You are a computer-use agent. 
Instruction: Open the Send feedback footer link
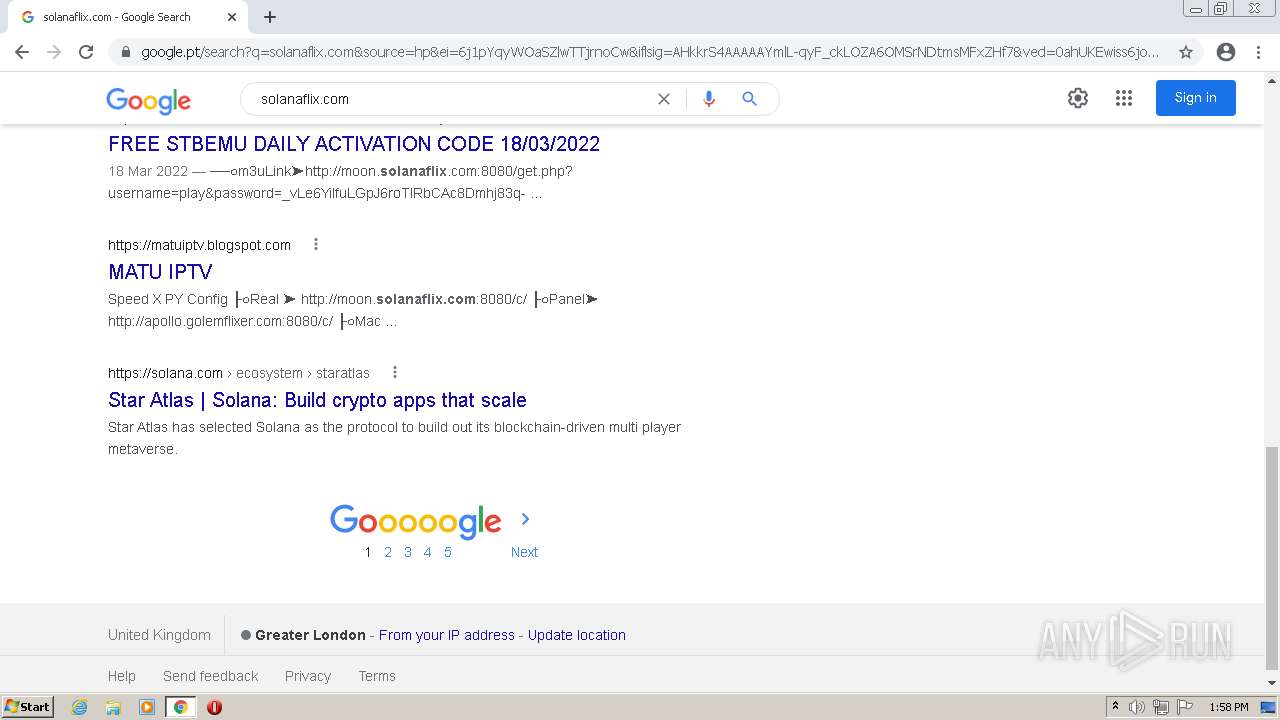pos(211,676)
